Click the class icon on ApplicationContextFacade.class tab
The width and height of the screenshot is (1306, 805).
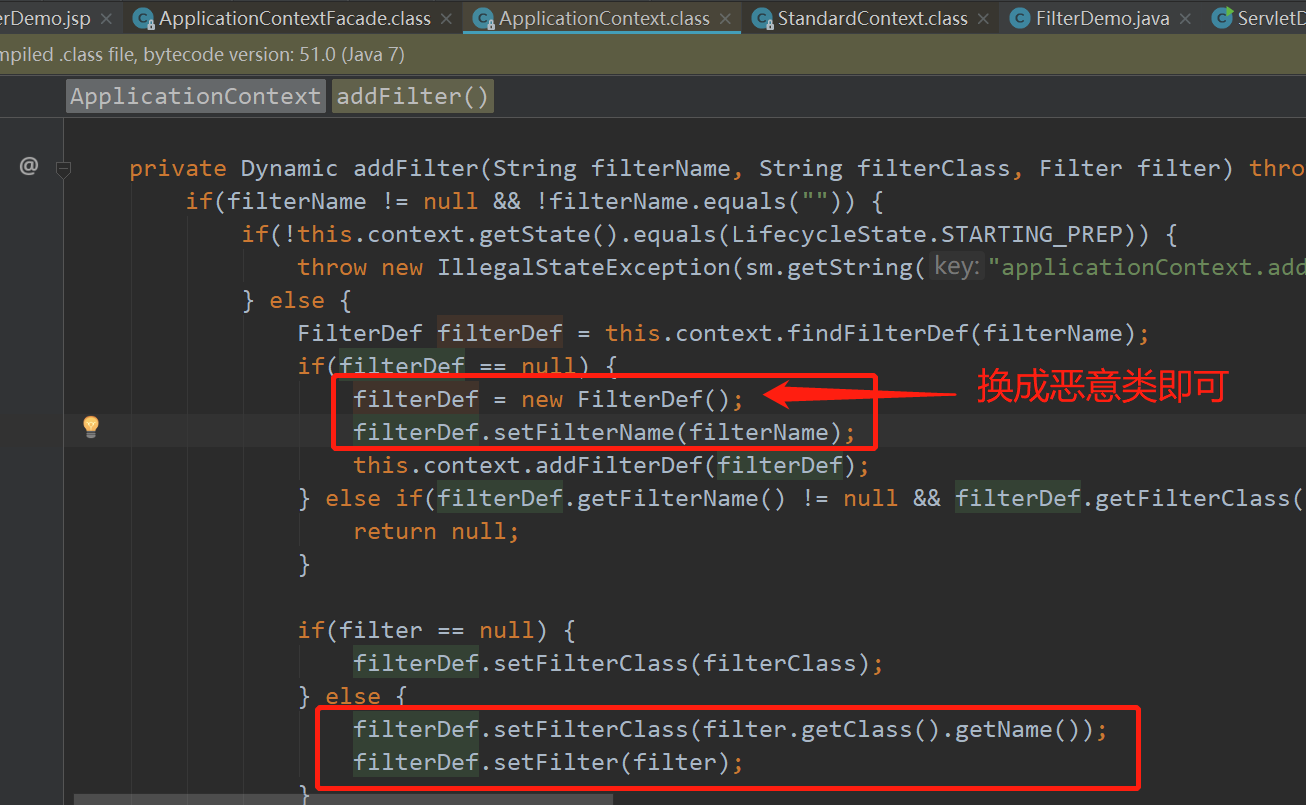point(142,17)
